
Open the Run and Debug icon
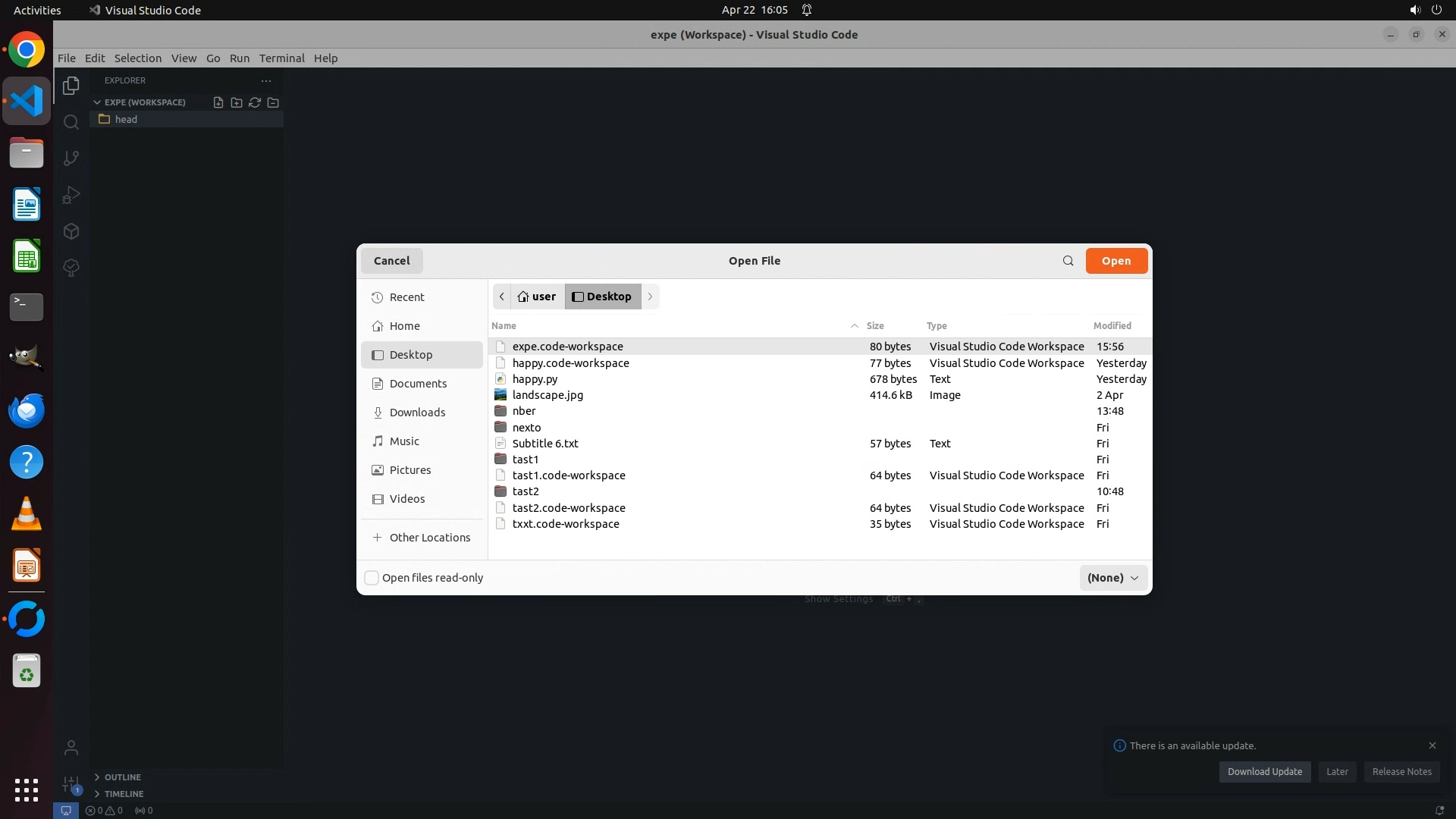tap(71, 195)
